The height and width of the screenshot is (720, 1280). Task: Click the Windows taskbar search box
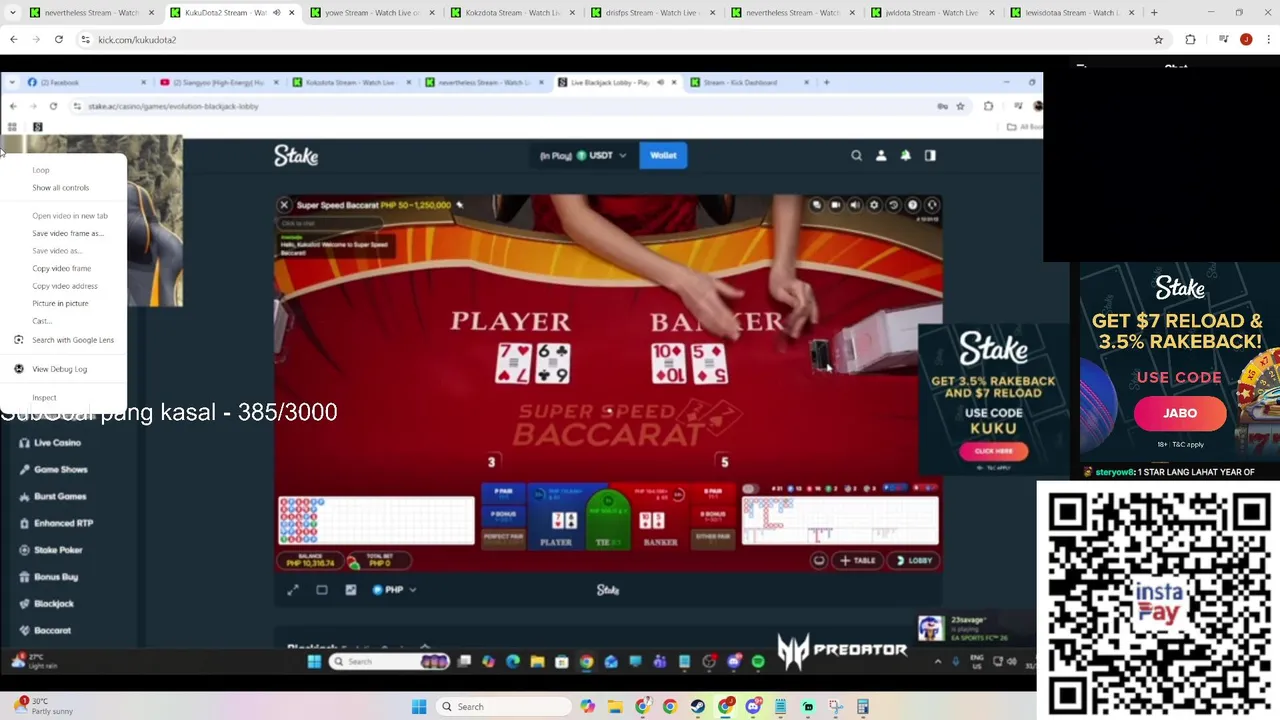click(x=505, y=707)
